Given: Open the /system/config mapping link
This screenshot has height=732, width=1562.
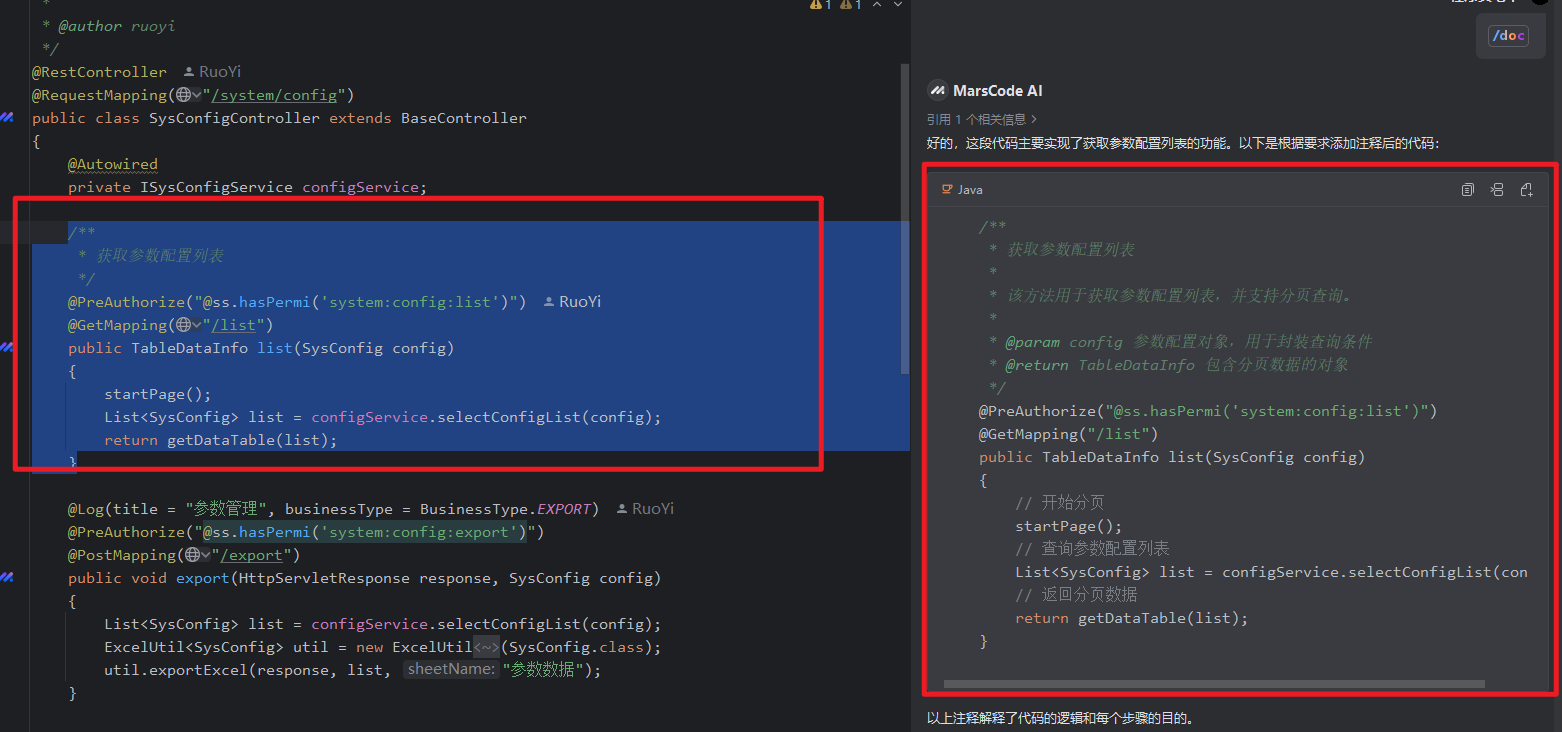Looking at the screenshot, I should (277, 95).
